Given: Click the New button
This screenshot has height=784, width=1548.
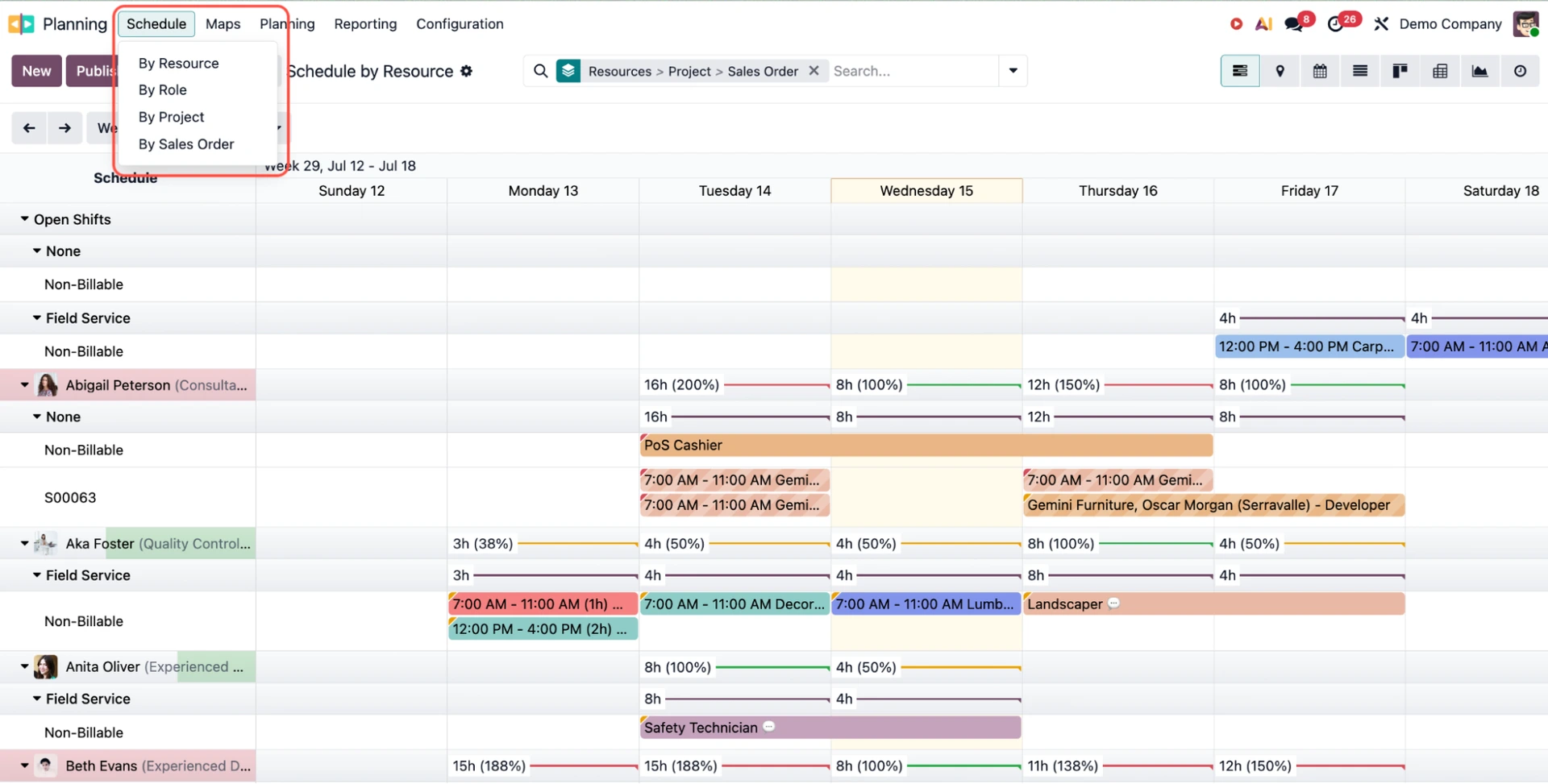Looking at the screenshot, I should point(36,71).
